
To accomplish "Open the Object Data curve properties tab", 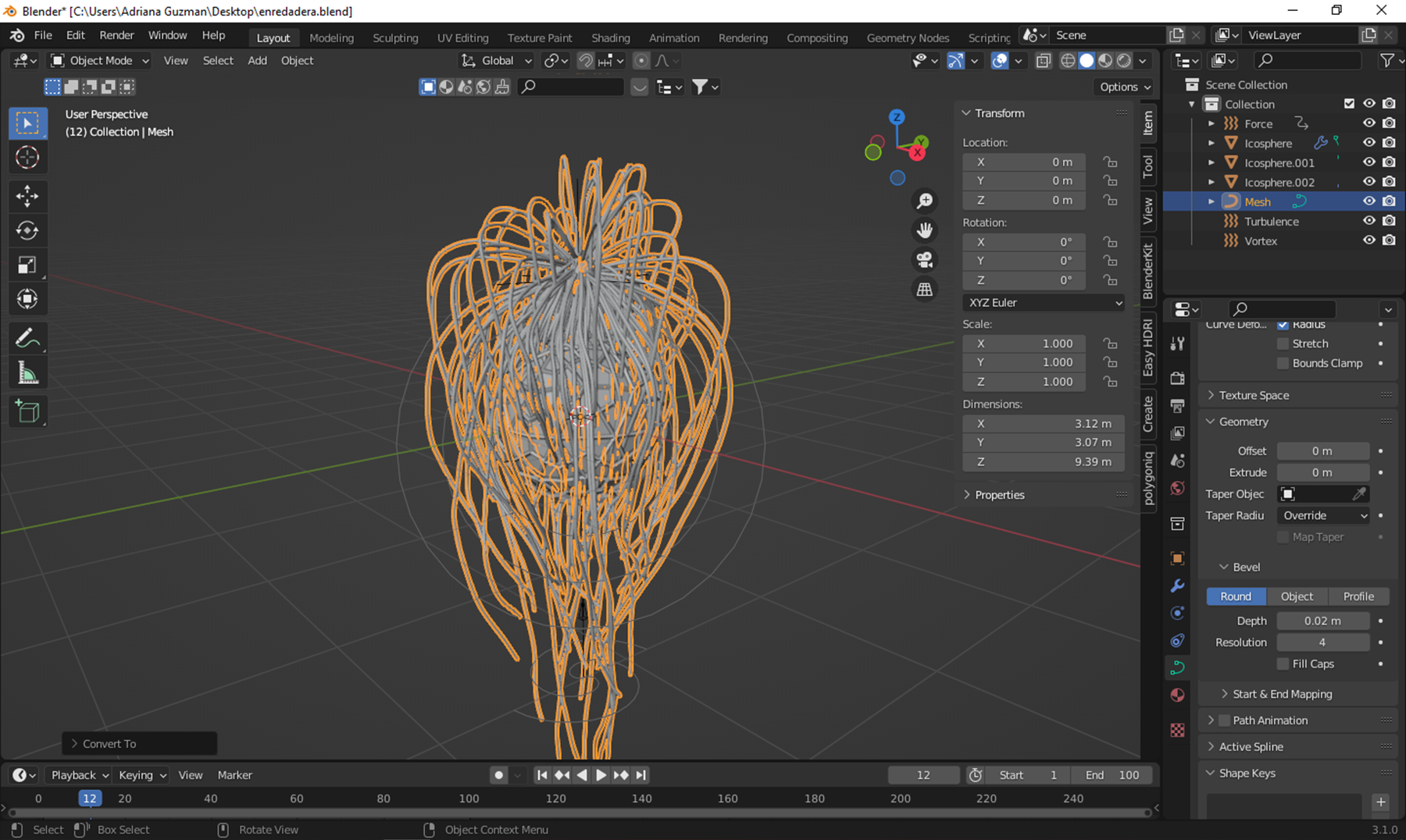I will [x=1177, y=667].
